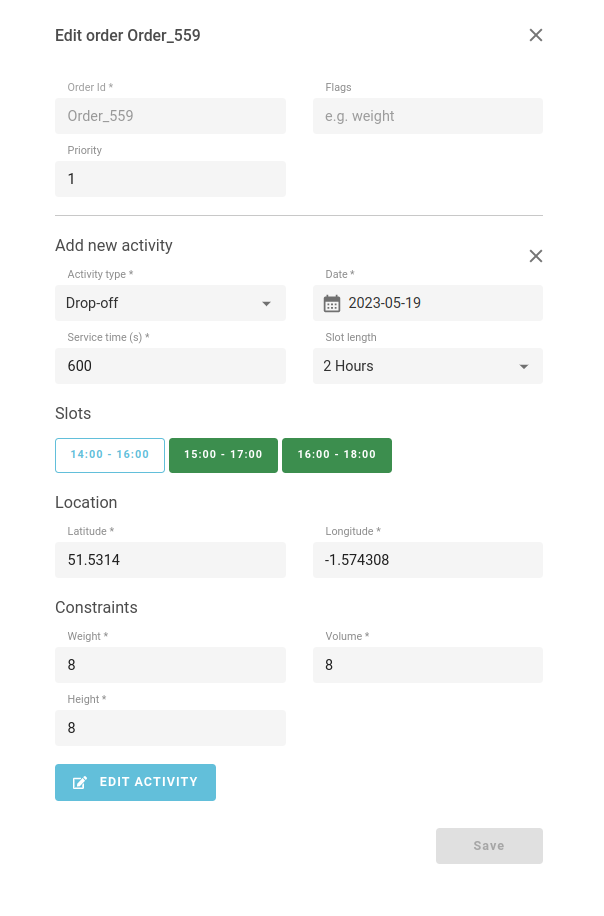Click the Height constraint field
The image size is (604, 916).
click(171, 728)
